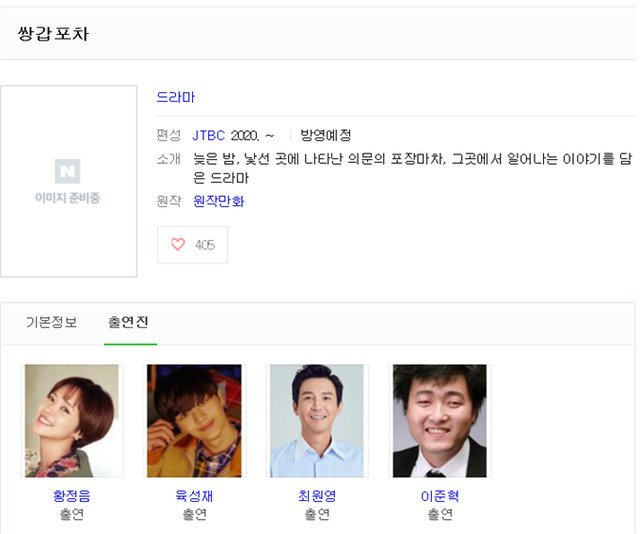The width and height of the screenshot is (640, 534).
Task: Click the 쌍갑포차 title heading
Action: coord(53,33)
